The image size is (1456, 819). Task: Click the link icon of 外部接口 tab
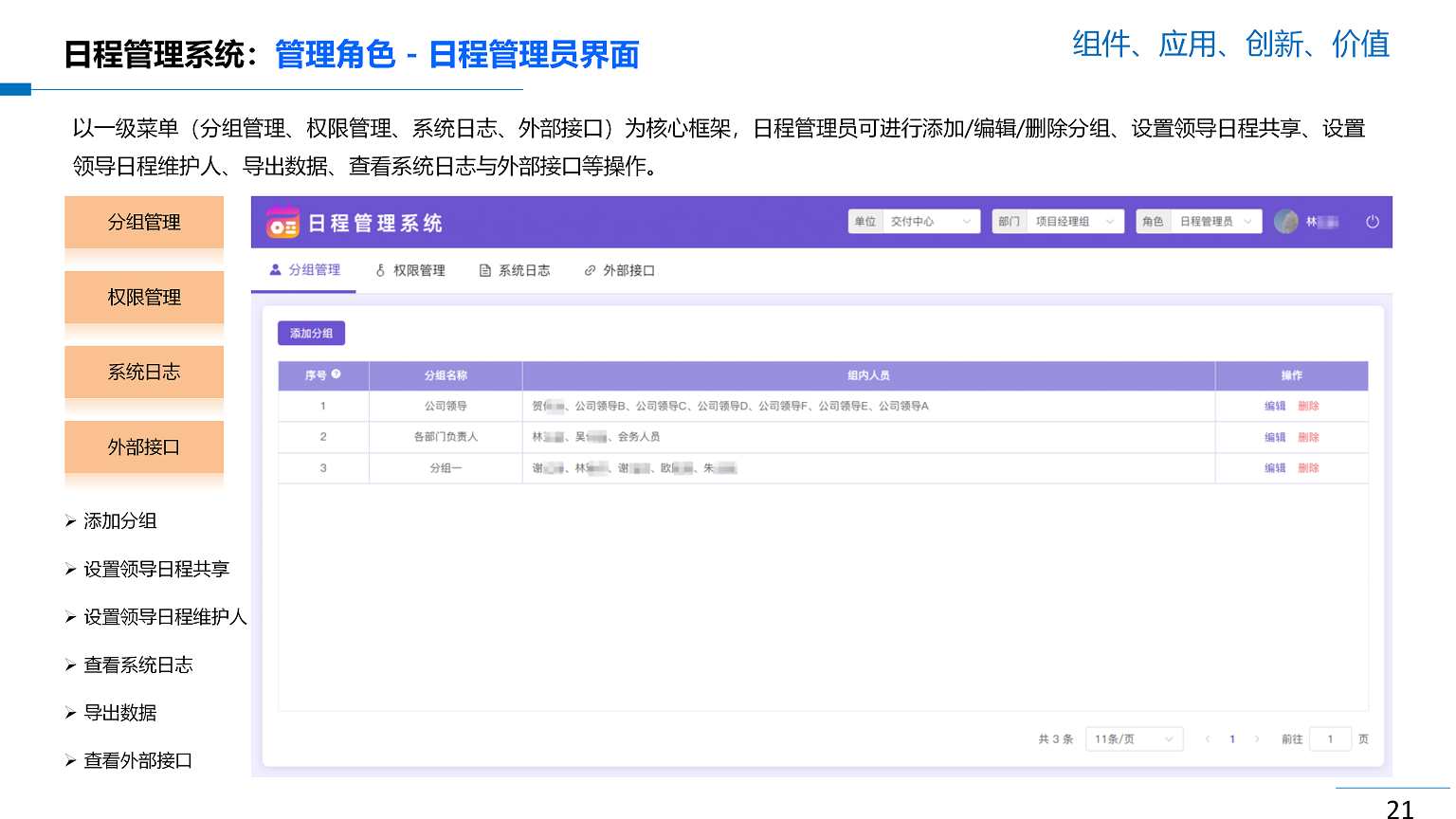[x=590, y=271]
